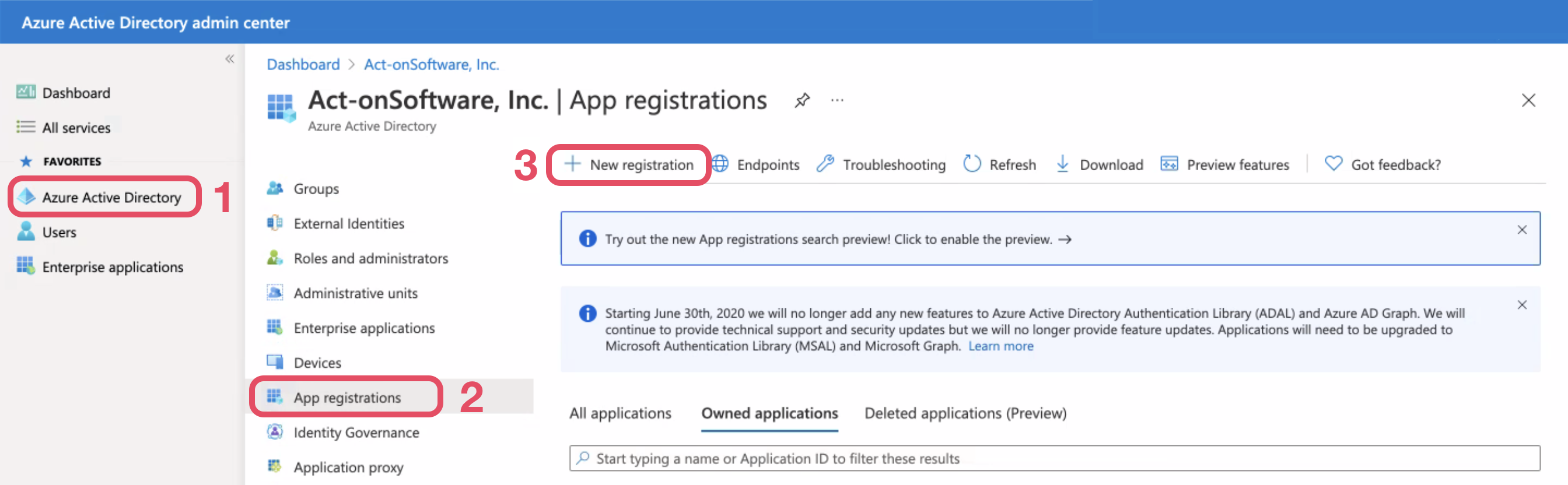Click the Preview features icon
Screen dimensions: 1568x485
[x=1170, y=164]
